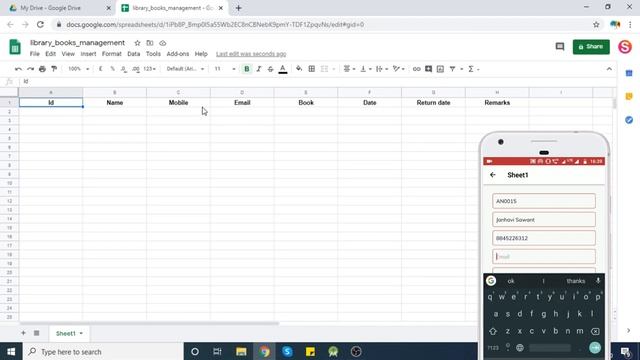Open the zoom 100% dropdown

[x=78, y=69]
